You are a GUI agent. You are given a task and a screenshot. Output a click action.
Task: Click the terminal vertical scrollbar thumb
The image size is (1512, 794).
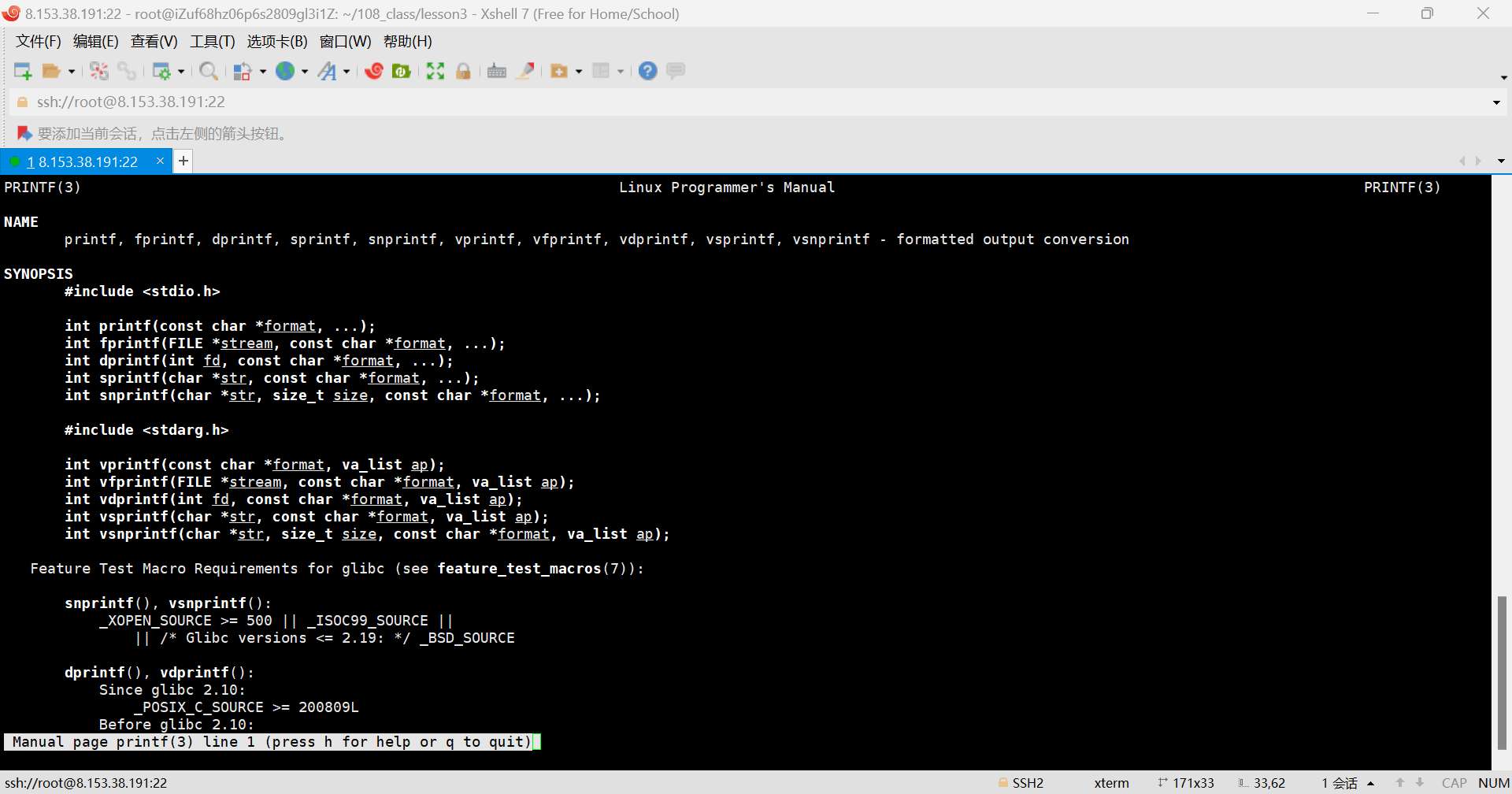coord(1502,673)
